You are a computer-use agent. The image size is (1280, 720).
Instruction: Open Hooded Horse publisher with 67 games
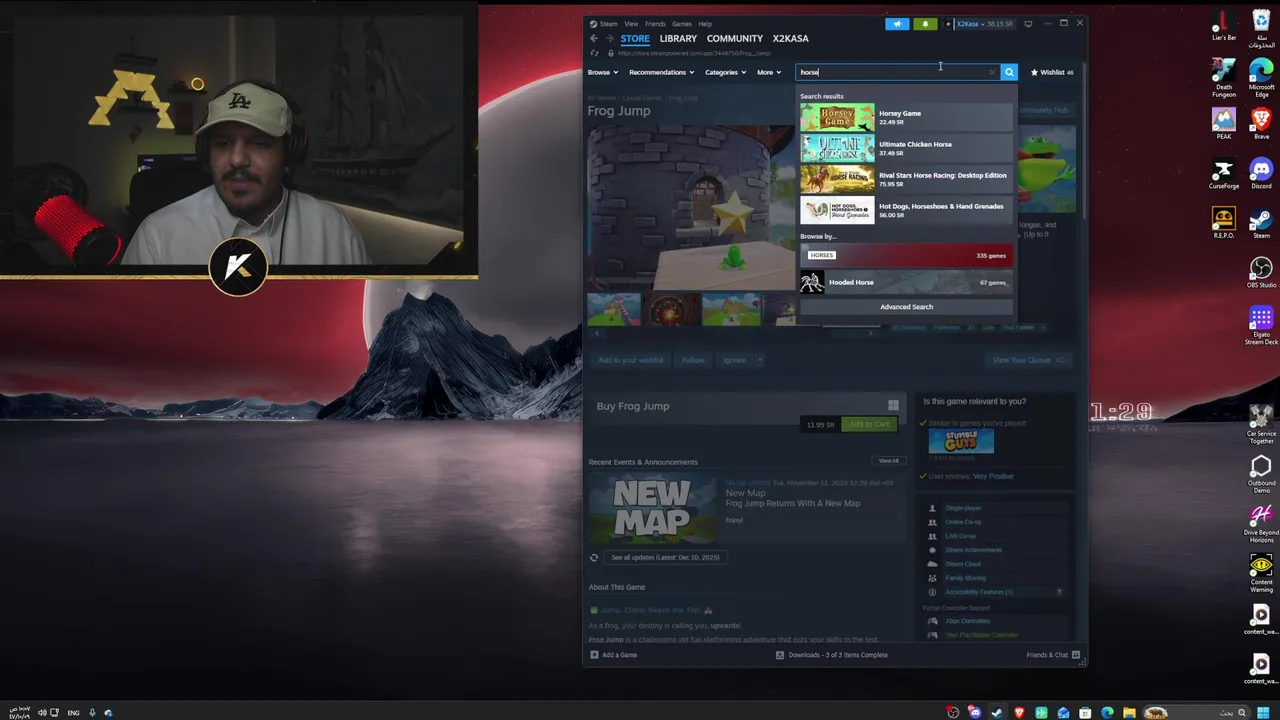[x=906, y=282]
